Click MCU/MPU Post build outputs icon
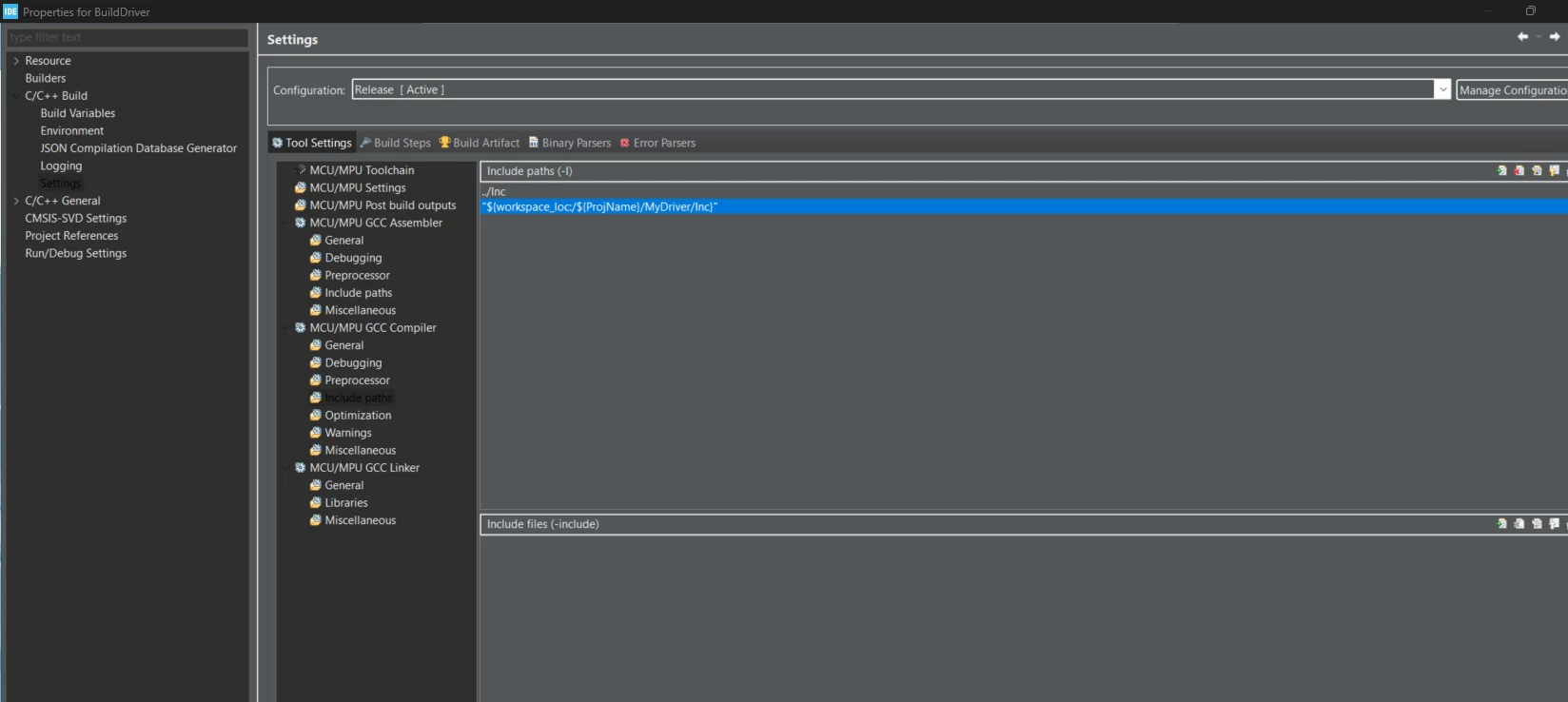This screenshot has height=702, width=1568. click(301, 205)
